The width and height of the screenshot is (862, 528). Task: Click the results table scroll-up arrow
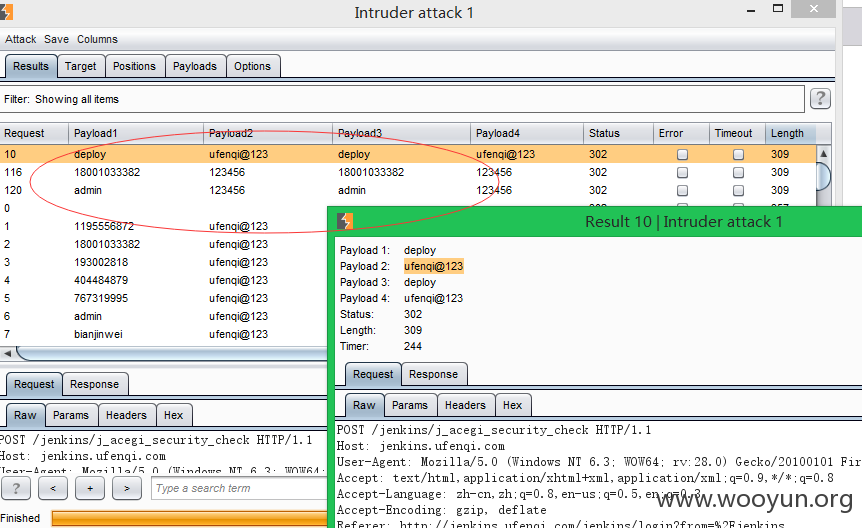[x=824, y=153]
